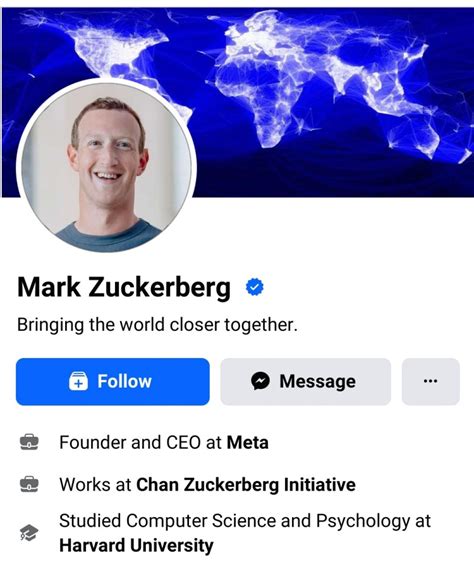The width and height of the screenshot is (474, 567).
Task: Select the 'Works at' text
Action: [95, 485]
